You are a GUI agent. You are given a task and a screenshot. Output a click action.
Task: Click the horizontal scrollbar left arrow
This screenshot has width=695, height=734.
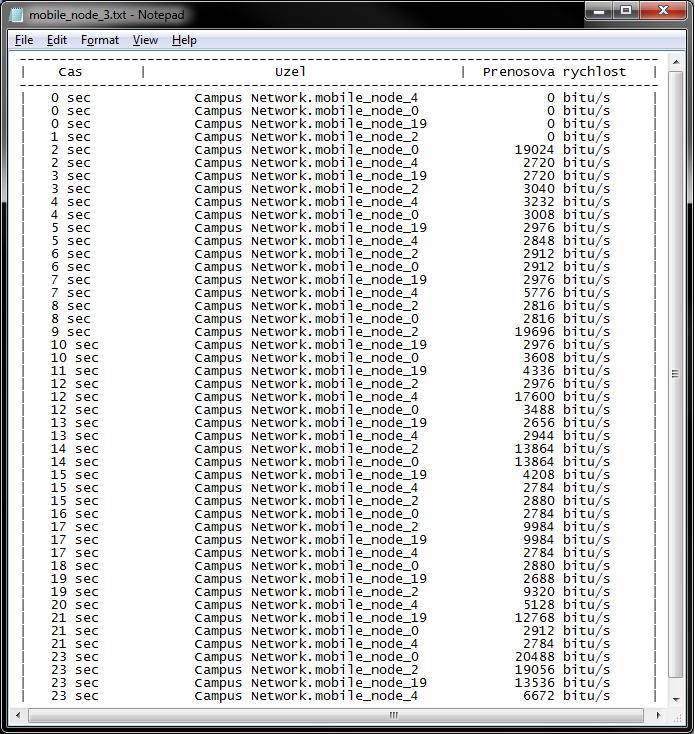pos(18,715)
